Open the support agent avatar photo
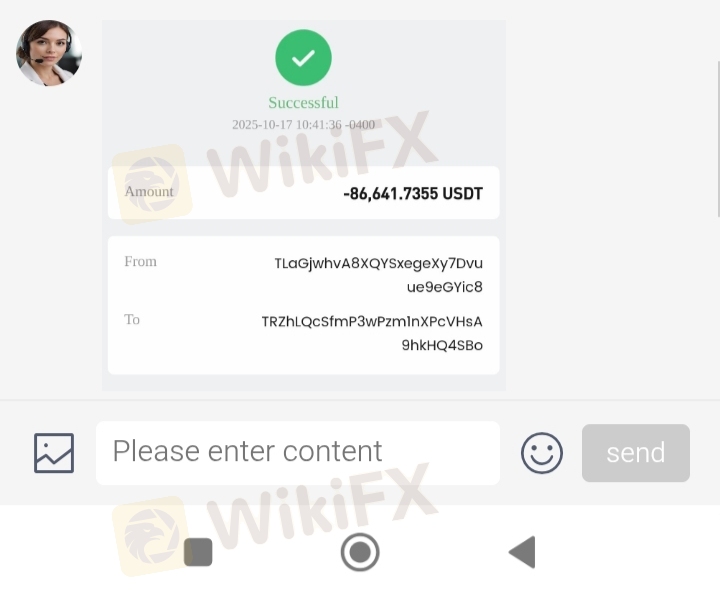 tap(49, 53)
